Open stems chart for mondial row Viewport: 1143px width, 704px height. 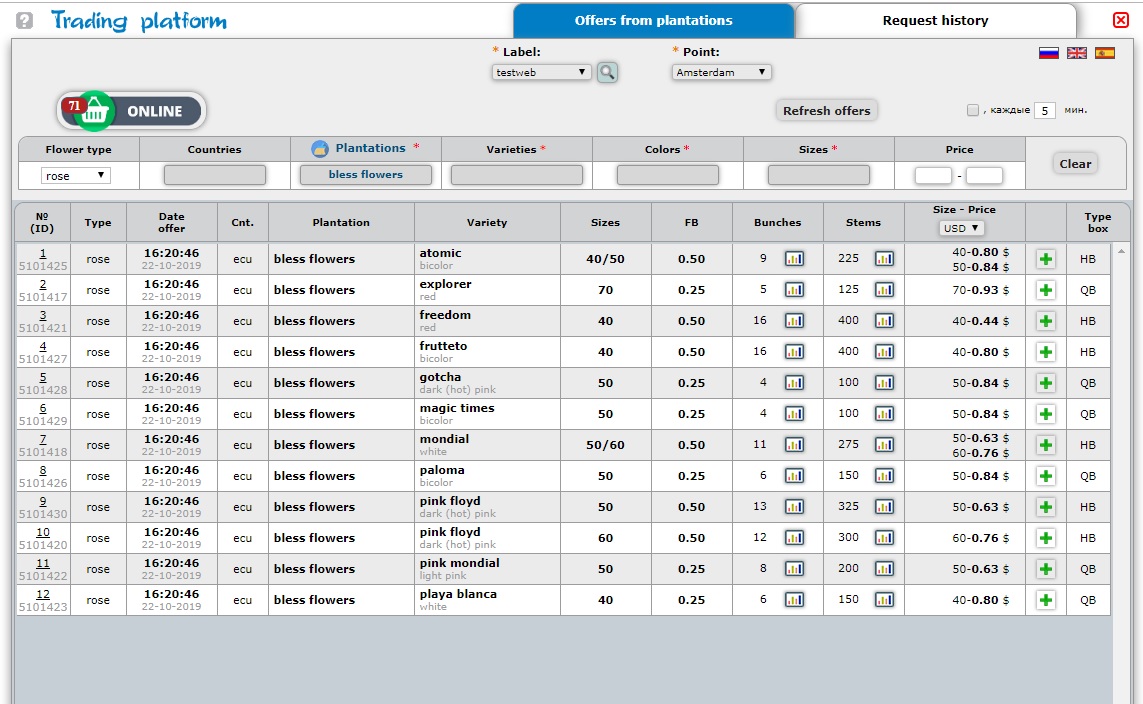(x=884, y=445)
